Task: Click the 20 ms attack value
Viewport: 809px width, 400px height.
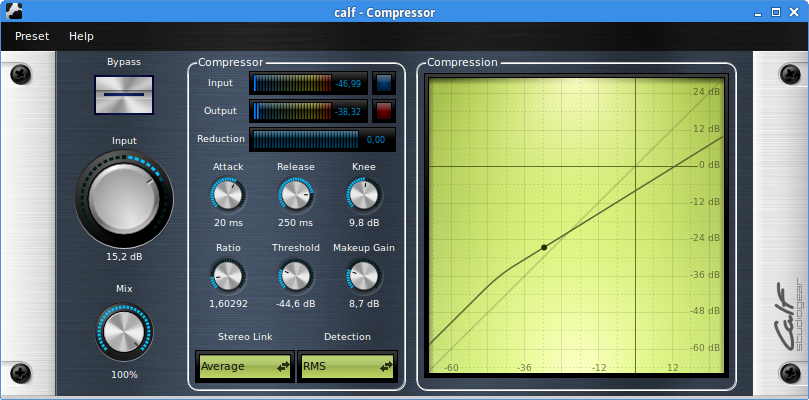Action: click(x=228, y=223)
